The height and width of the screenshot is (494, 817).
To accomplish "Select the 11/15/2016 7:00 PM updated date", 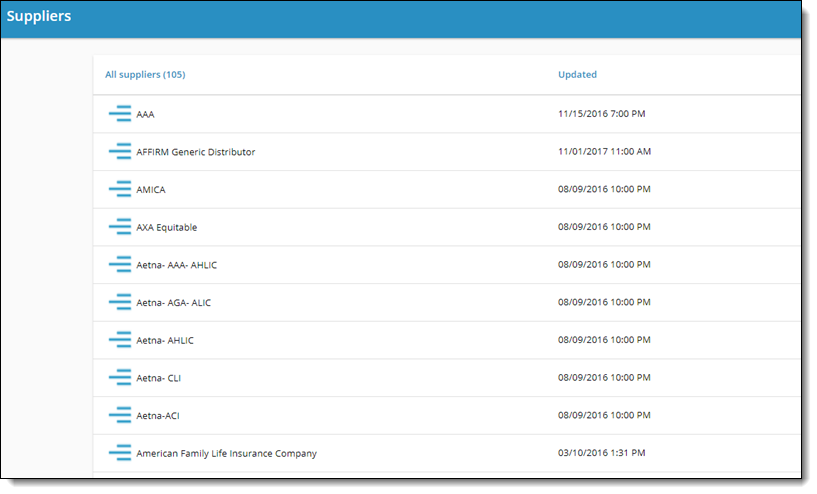I will pos(601,114).
